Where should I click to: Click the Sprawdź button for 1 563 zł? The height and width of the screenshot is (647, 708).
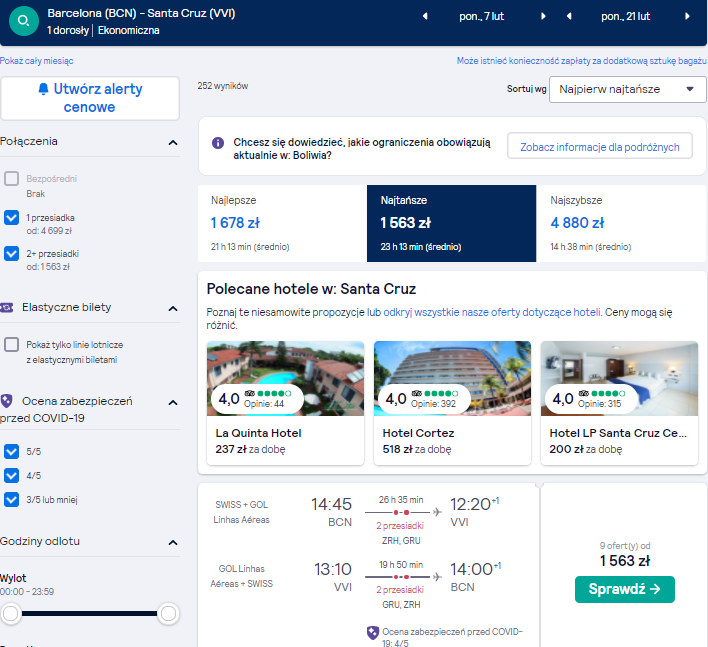click(624, 589)
